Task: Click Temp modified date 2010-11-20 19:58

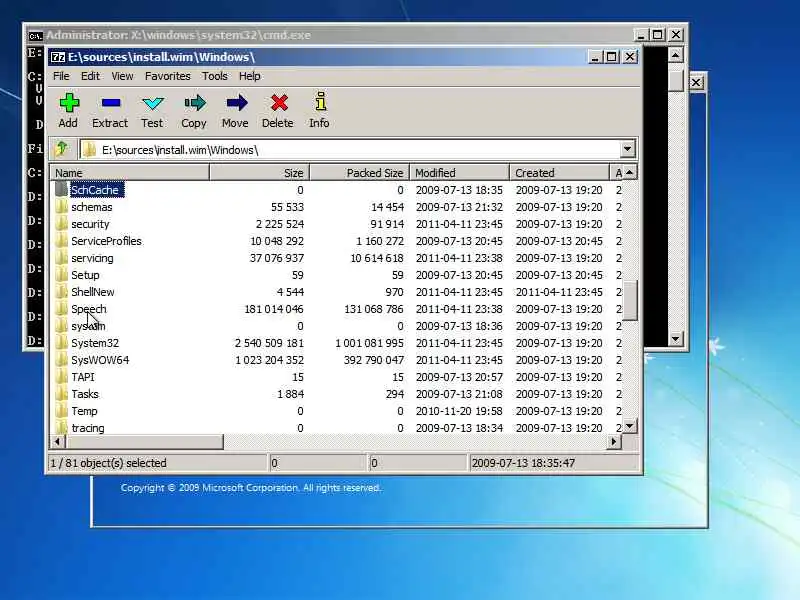Action: 459,411
